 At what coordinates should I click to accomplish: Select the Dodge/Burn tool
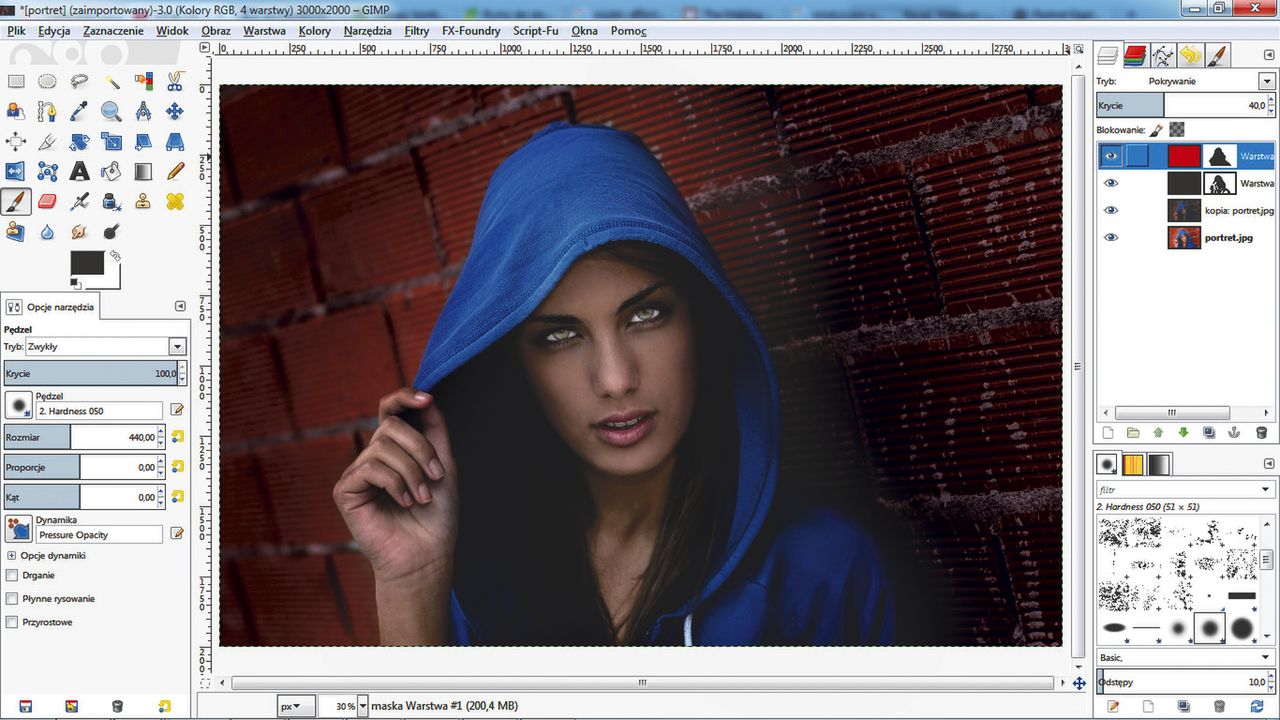click(111, 232)
